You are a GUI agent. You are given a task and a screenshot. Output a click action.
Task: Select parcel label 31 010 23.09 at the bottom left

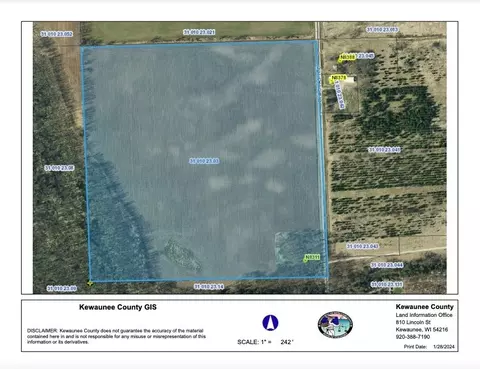pos(62,288)
